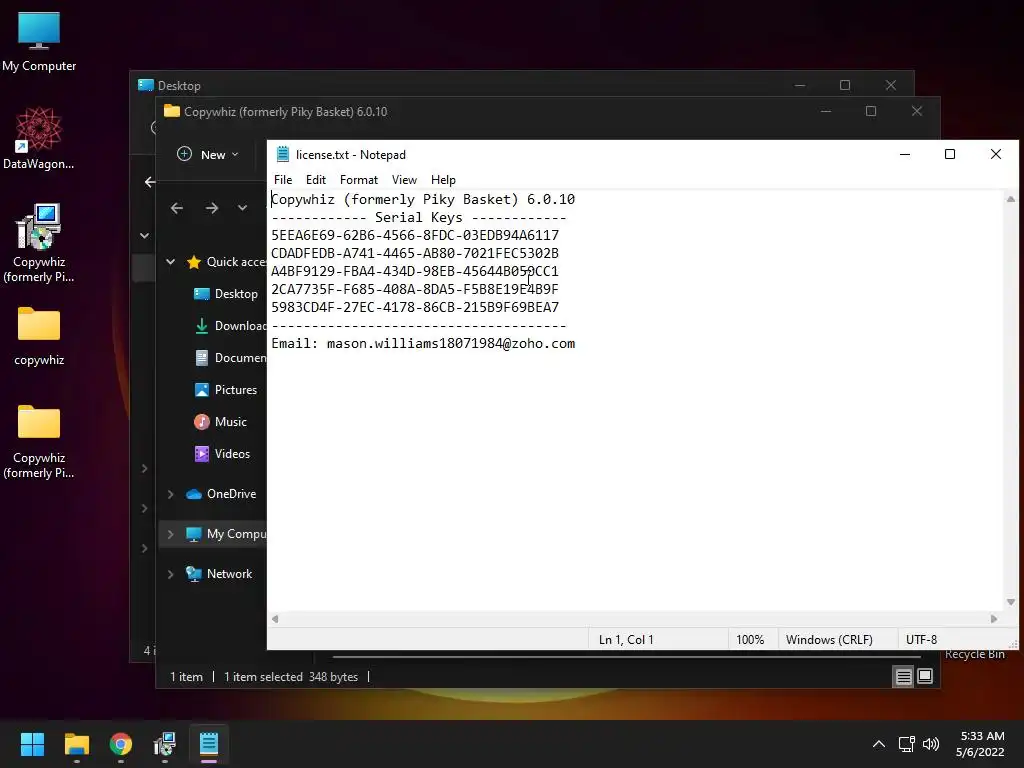This screenshot has width=1024, height=768.
Task: Click Notepad vertical scrollbar down arrow
Action: [x=1011, y=602]
